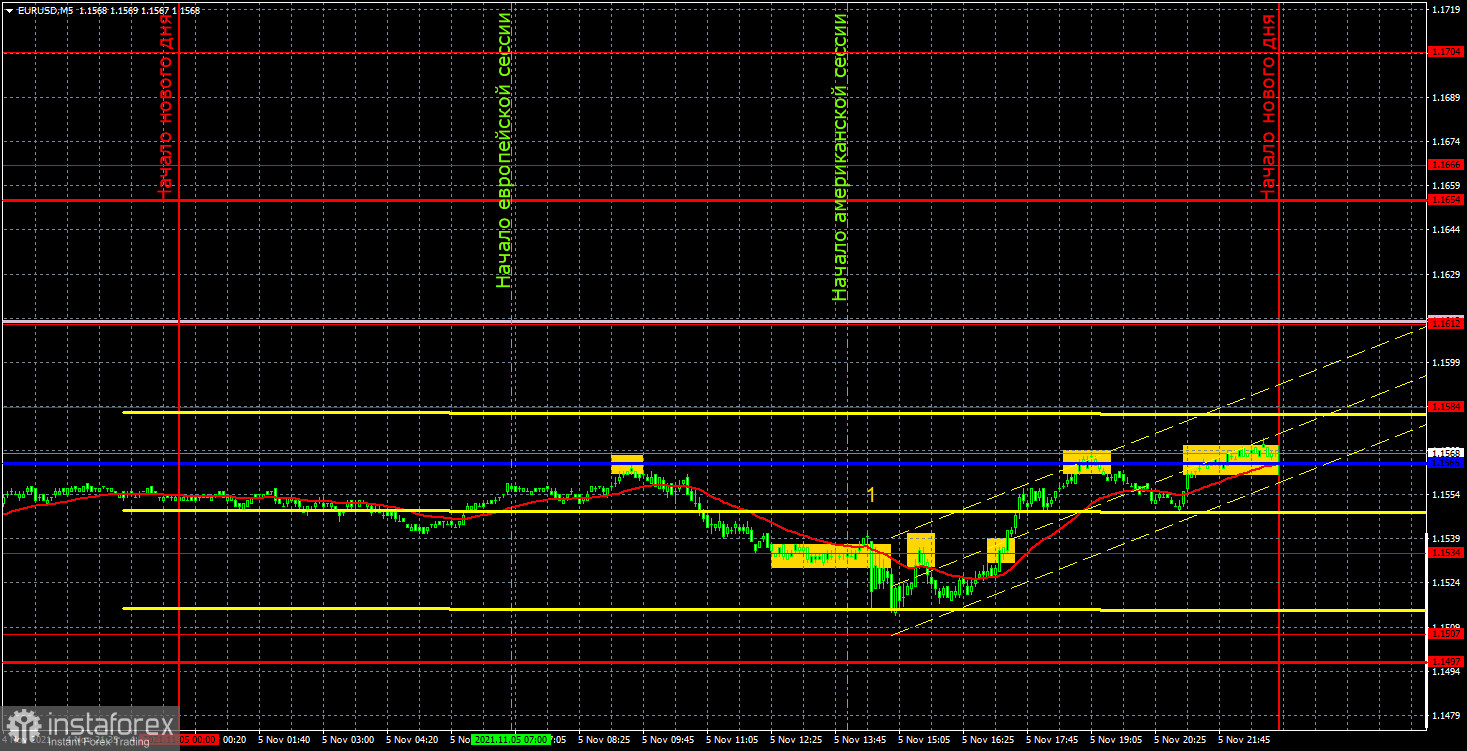Click the 1.1507 red price tag
Screen dimensions: 1467x751
(1446, 633)
